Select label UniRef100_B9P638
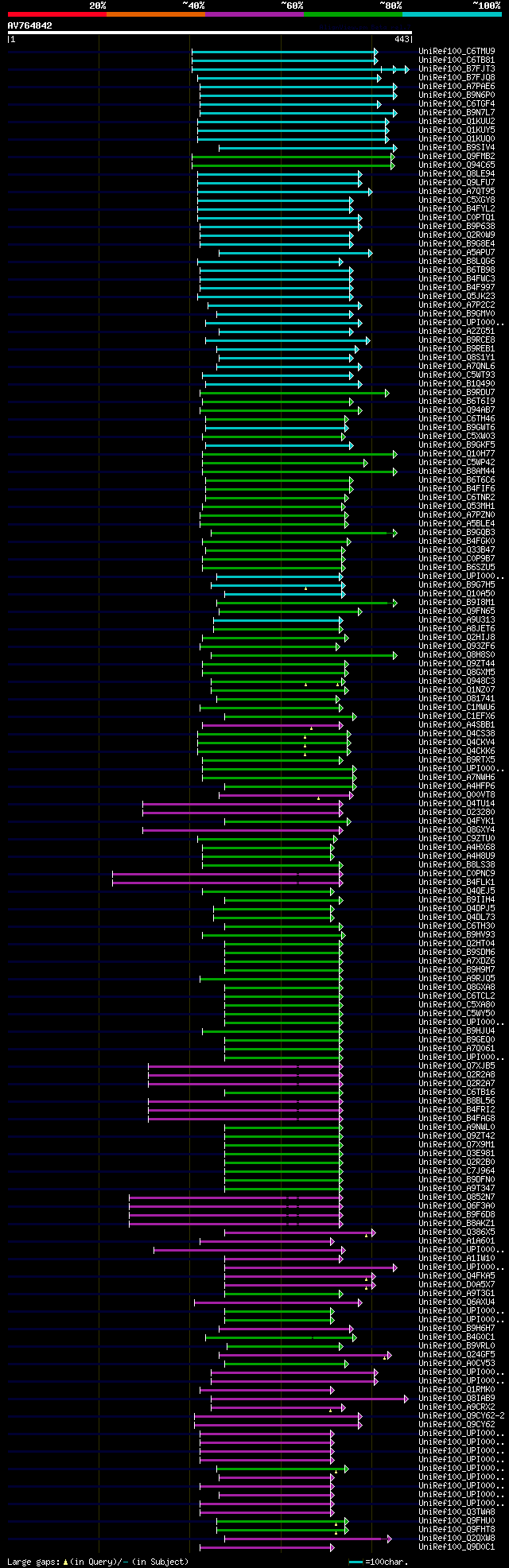This screenshot has width=509, height=1568. (x=457, y=226)
